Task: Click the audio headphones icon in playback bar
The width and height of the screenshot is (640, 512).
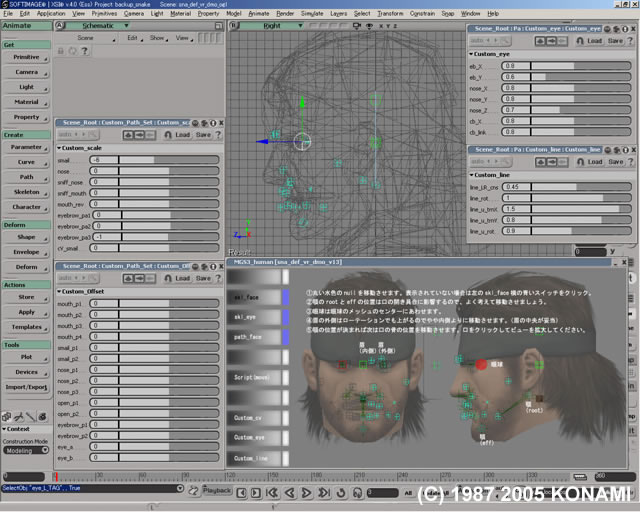Action: (357, 493)
